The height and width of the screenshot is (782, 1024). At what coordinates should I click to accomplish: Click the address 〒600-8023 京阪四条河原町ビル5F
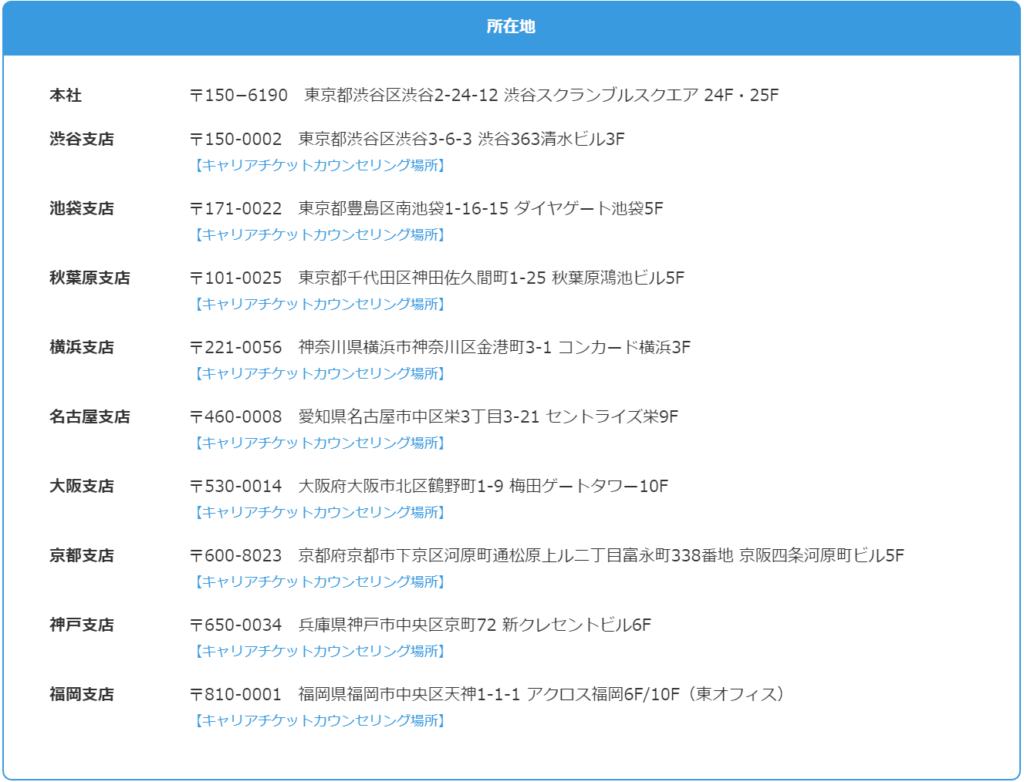(x=547, y=555)
